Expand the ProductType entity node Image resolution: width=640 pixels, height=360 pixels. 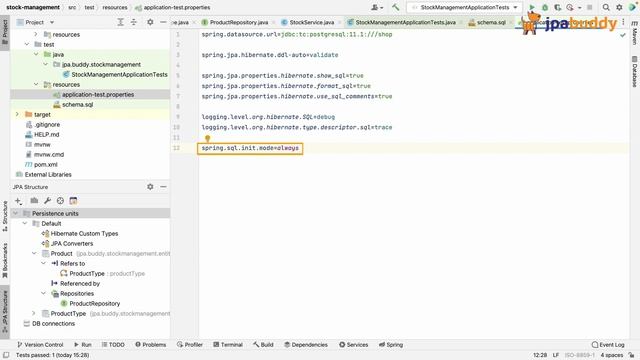34,313
